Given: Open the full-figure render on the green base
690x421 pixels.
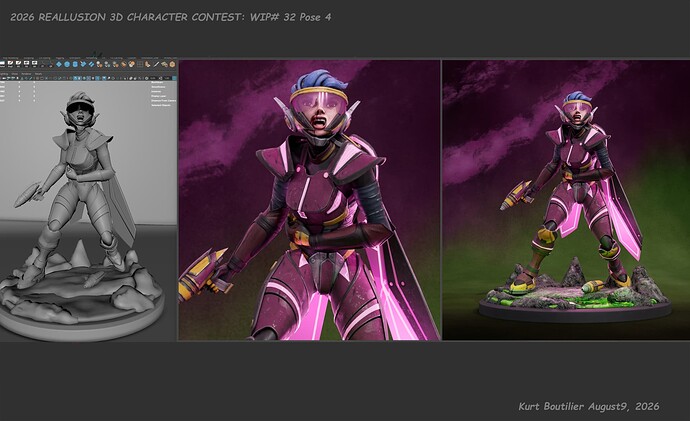Looking at the screenshot, I should coord(566,200).
